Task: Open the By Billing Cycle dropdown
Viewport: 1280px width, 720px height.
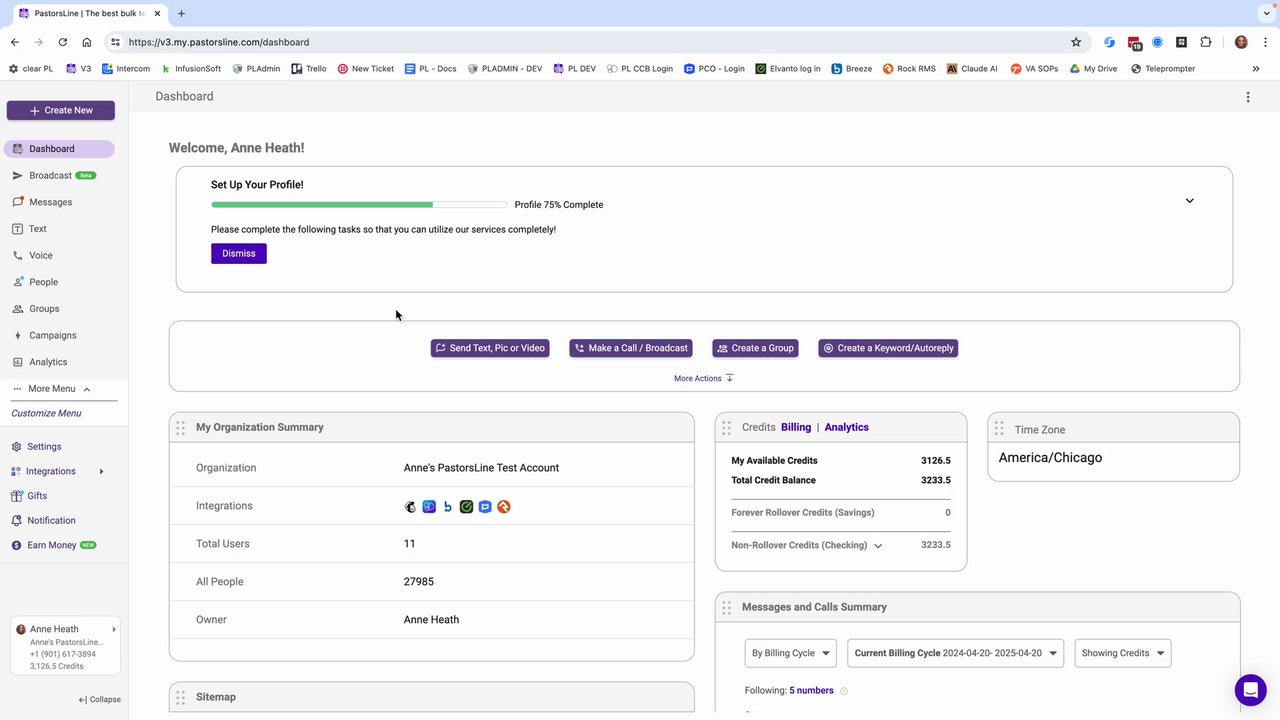Action: point(790,653)
